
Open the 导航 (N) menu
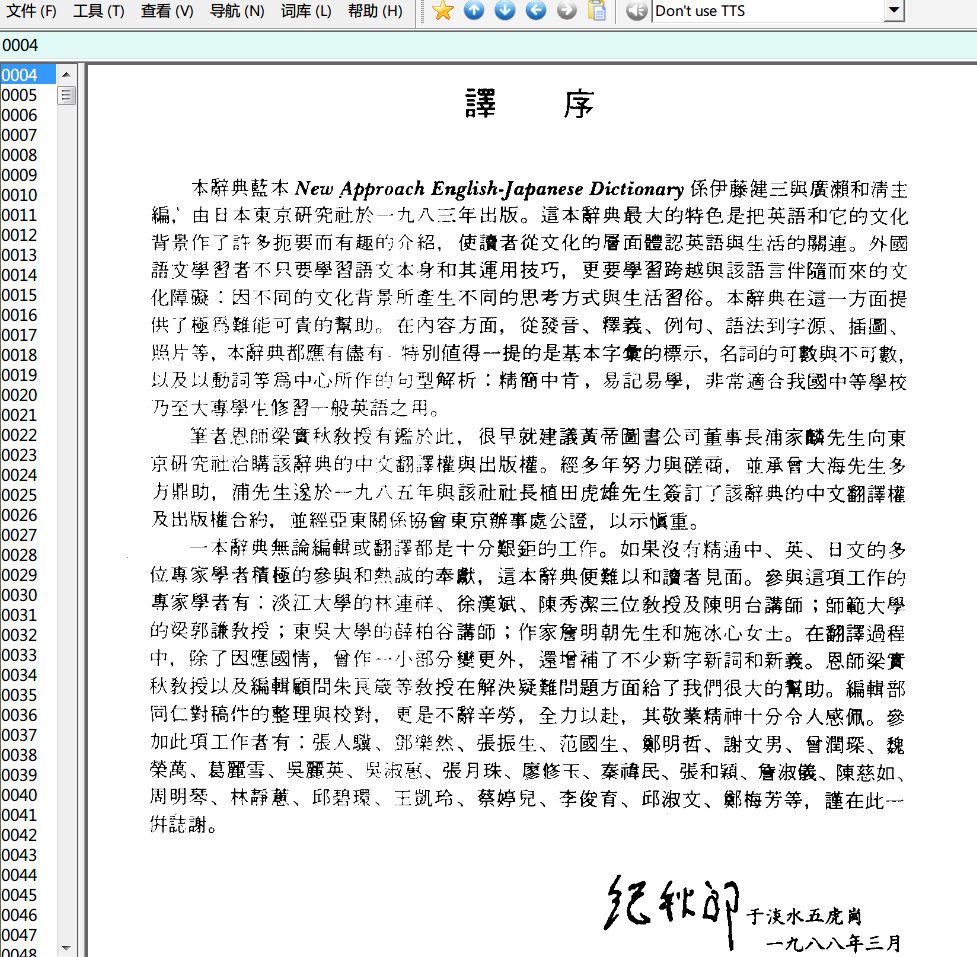point(237,11)
